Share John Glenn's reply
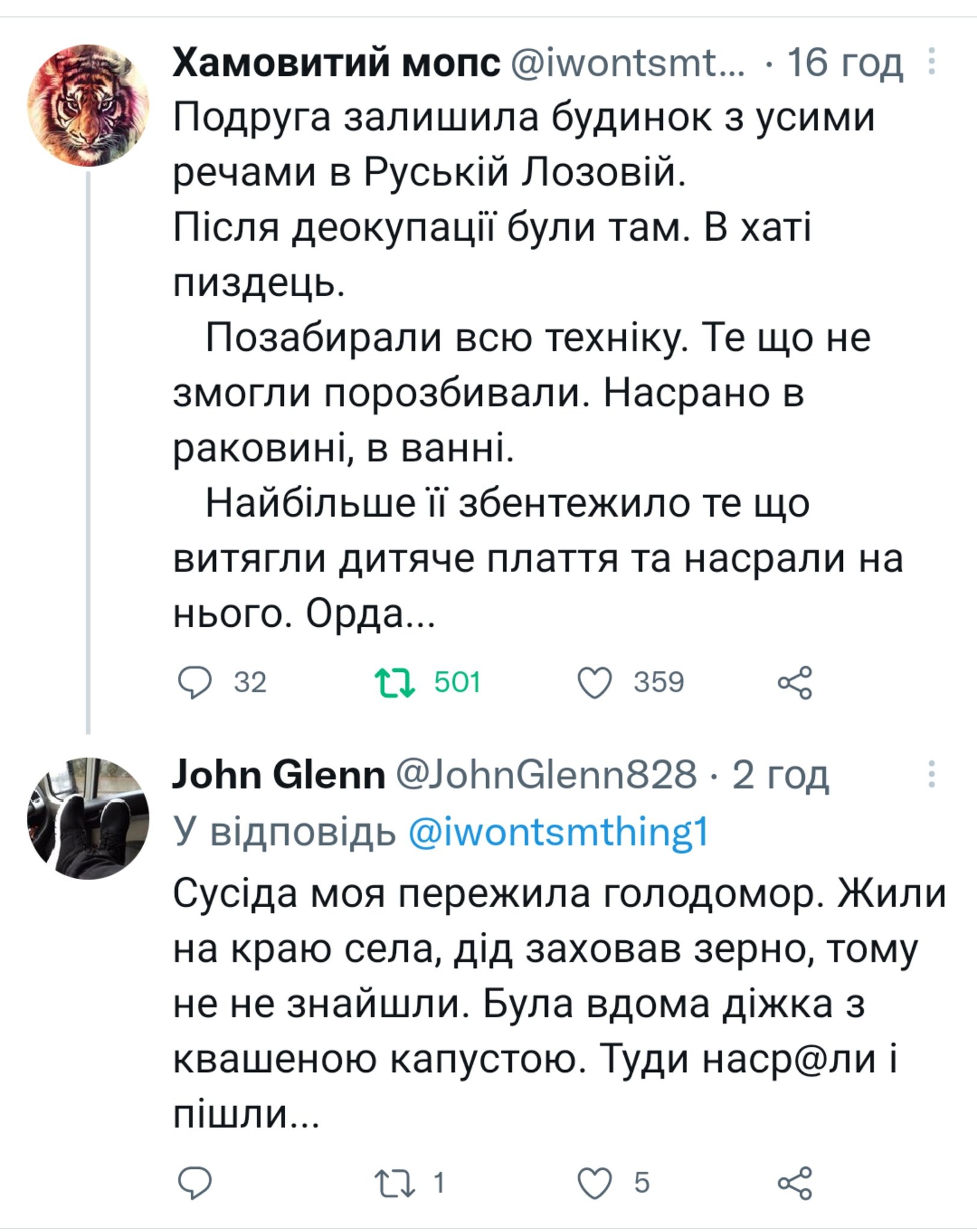 pos(795,1183)
